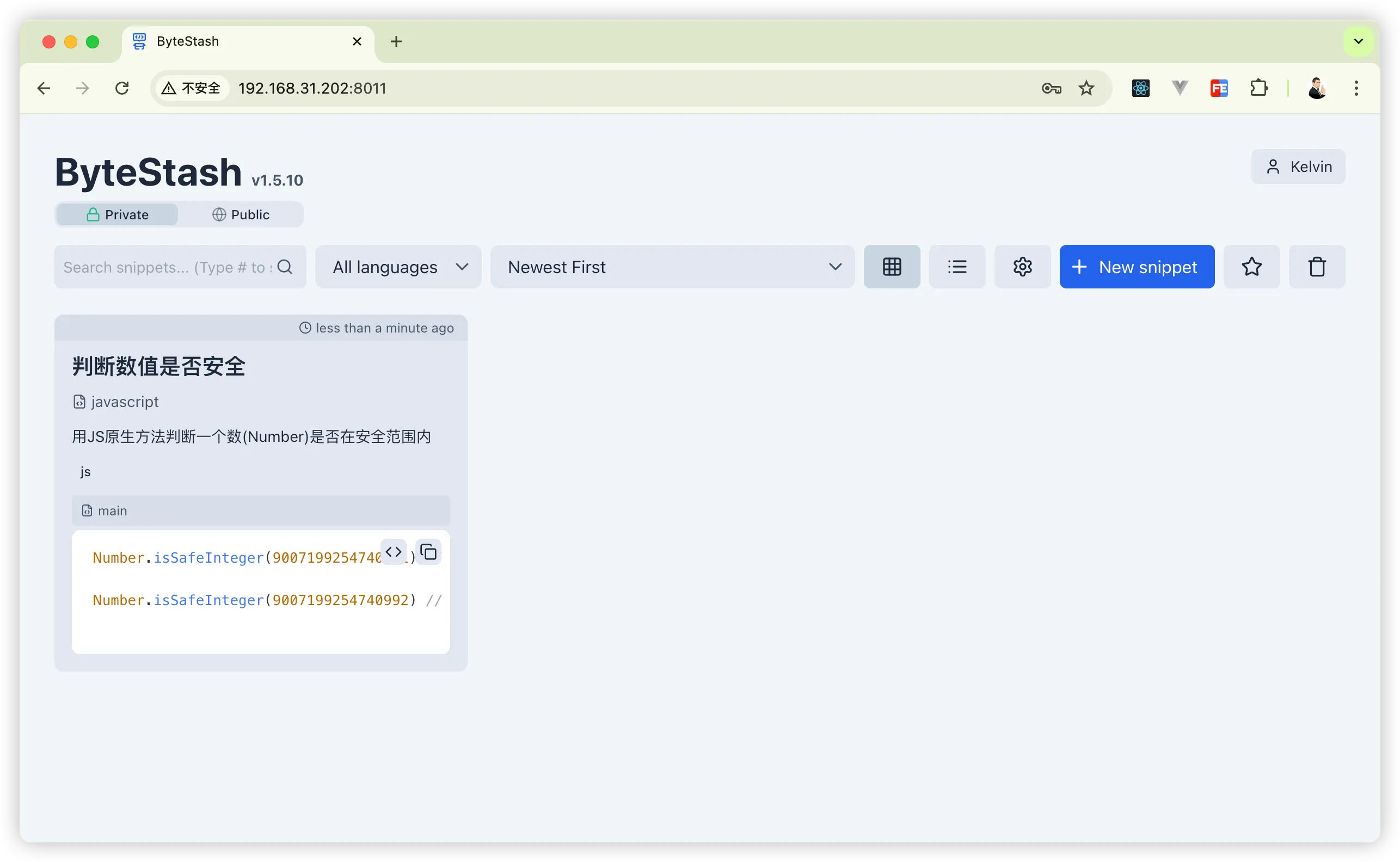This screenshot has width=1400, height=862.
Task: Click the first isSafeInteger code line
Action: [x=254, y=558]
